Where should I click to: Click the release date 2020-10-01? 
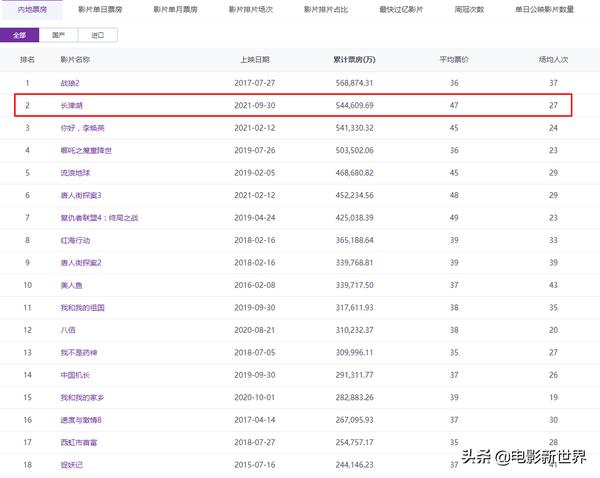point(254,398)
